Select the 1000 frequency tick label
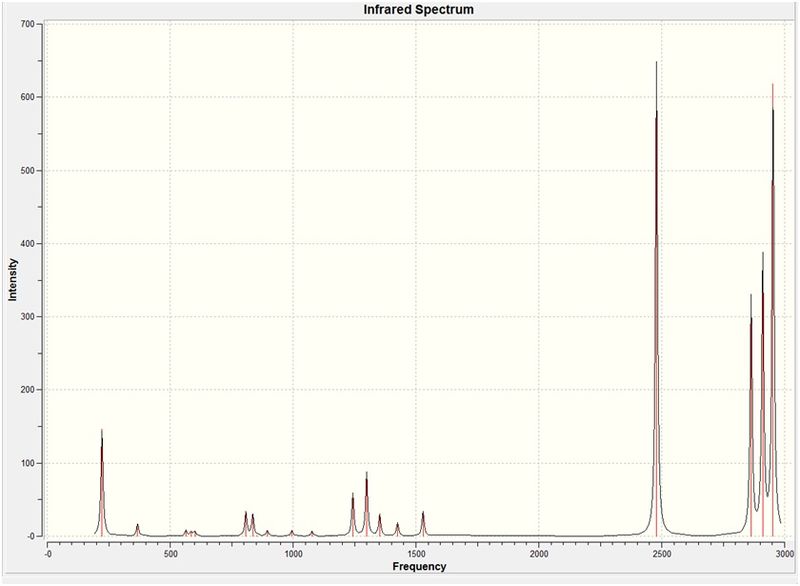 coord(293,554)
